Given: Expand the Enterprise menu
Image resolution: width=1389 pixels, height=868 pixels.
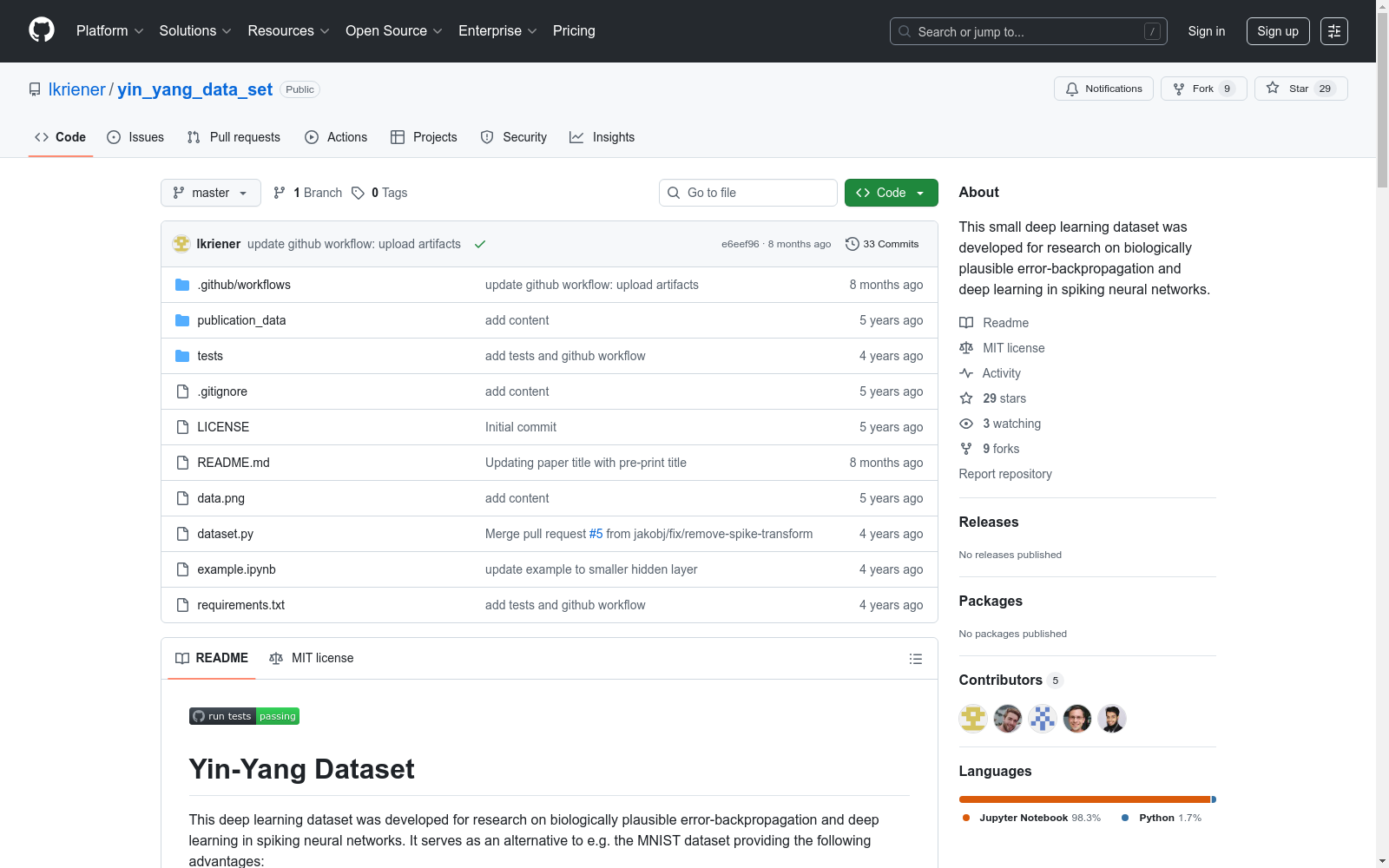Looking at the screenshot, I should pyautogui.click(x=497, y=30).
